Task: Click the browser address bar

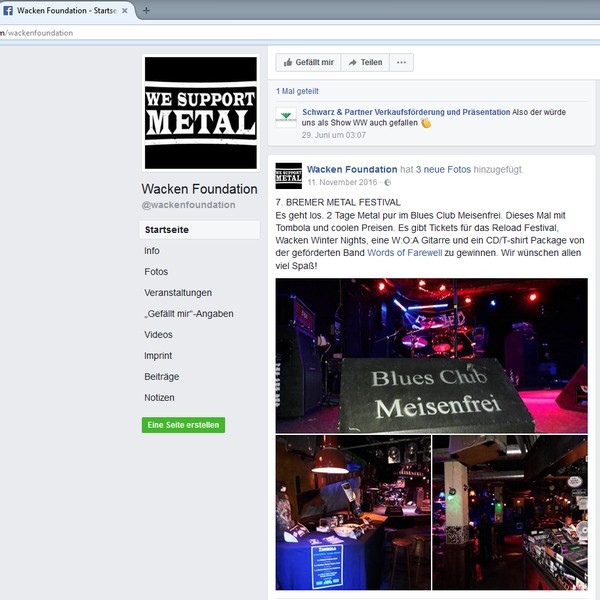Action: [x=300, y=33]
